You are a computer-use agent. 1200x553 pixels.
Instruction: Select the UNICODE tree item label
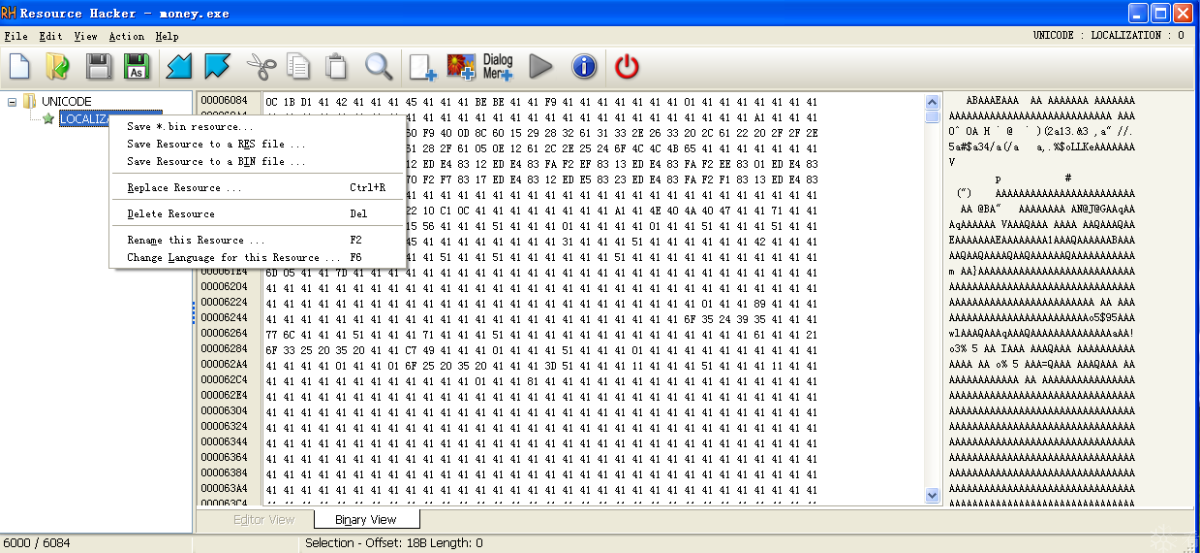(66, 101)
